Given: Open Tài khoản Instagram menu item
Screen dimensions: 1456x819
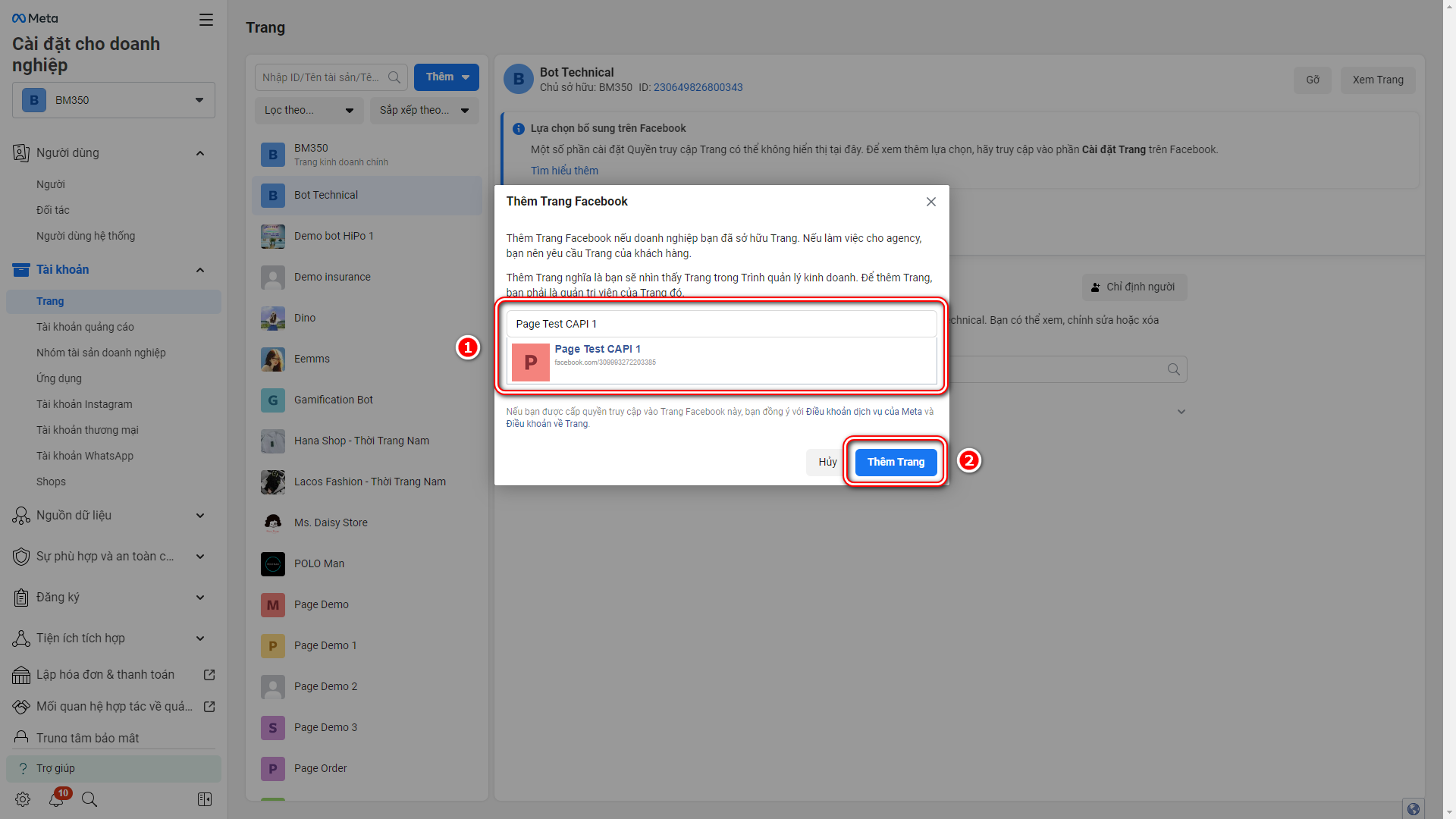Looking at the screenshot, I should coord(84,404).
